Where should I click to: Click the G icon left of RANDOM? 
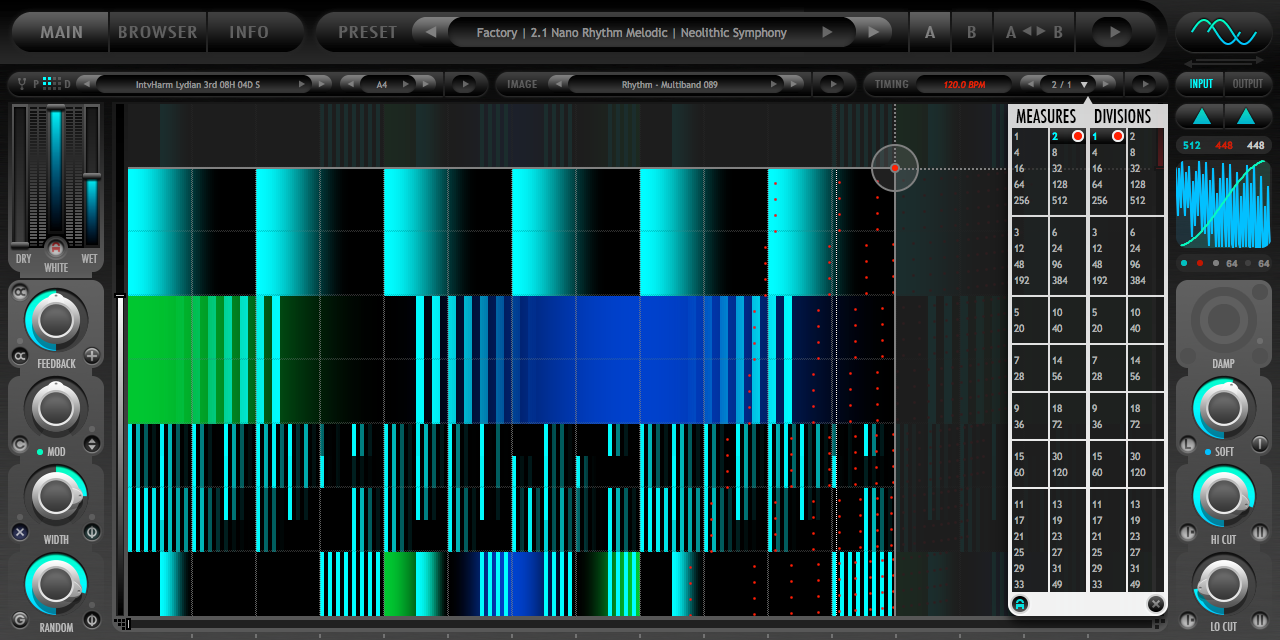[x=20, y=620]
